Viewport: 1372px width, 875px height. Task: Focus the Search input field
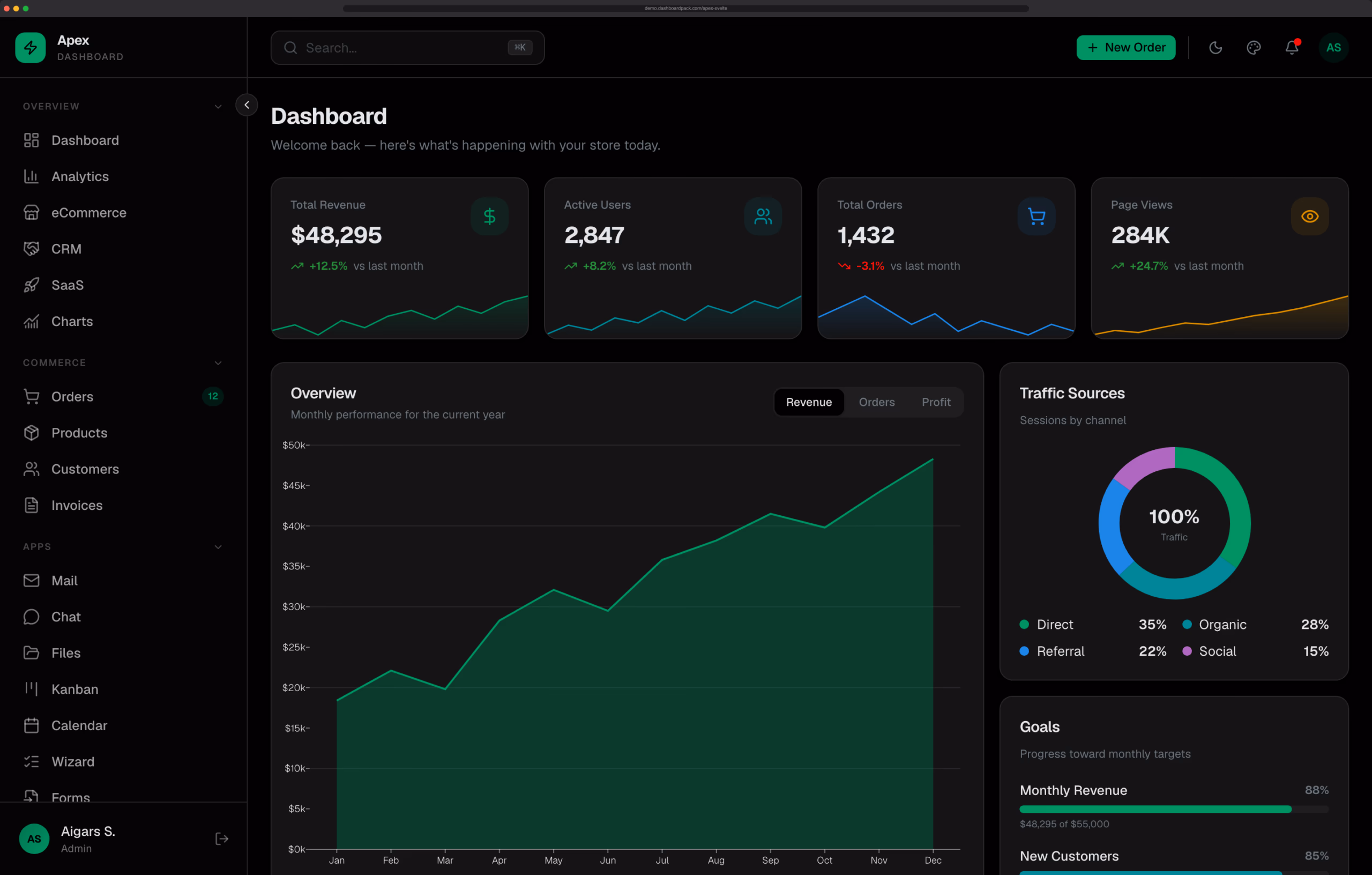[x=407, y=47]
